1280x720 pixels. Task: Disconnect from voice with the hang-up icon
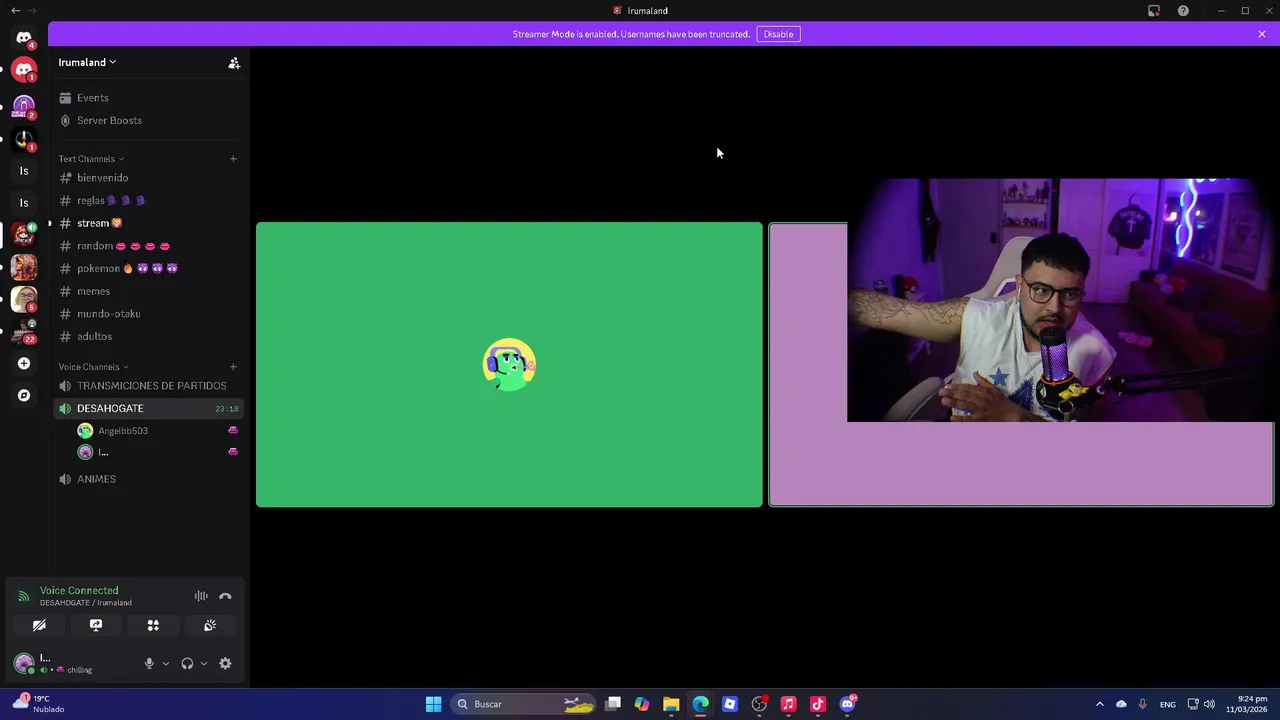point(225,596)
